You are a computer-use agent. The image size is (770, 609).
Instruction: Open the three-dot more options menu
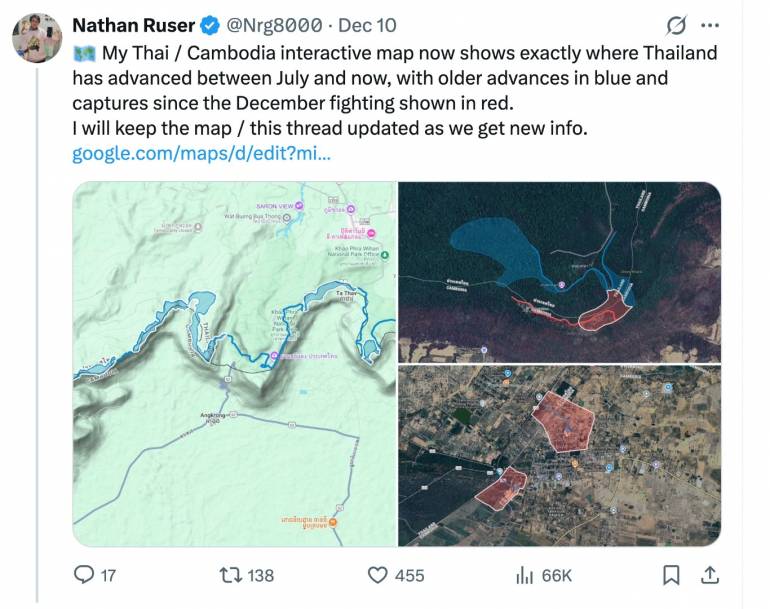tap(710, 25)
